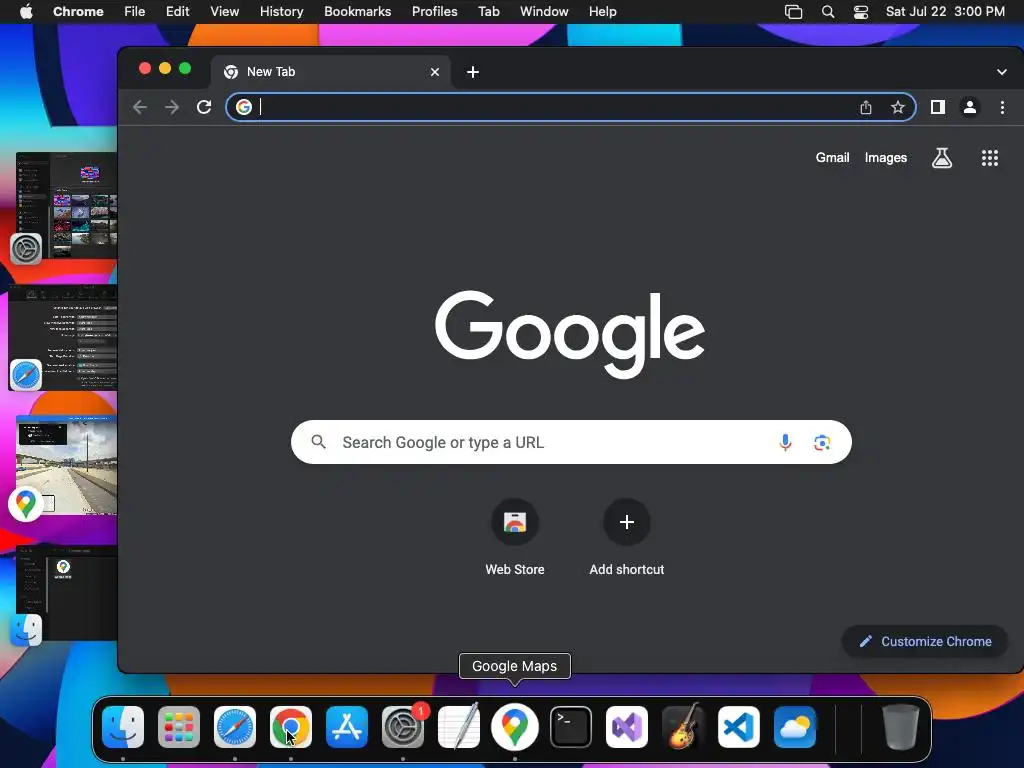Open the Chrome profile avatar menu
Viewport: 1024px width, 768px height.
coord(970,107)
